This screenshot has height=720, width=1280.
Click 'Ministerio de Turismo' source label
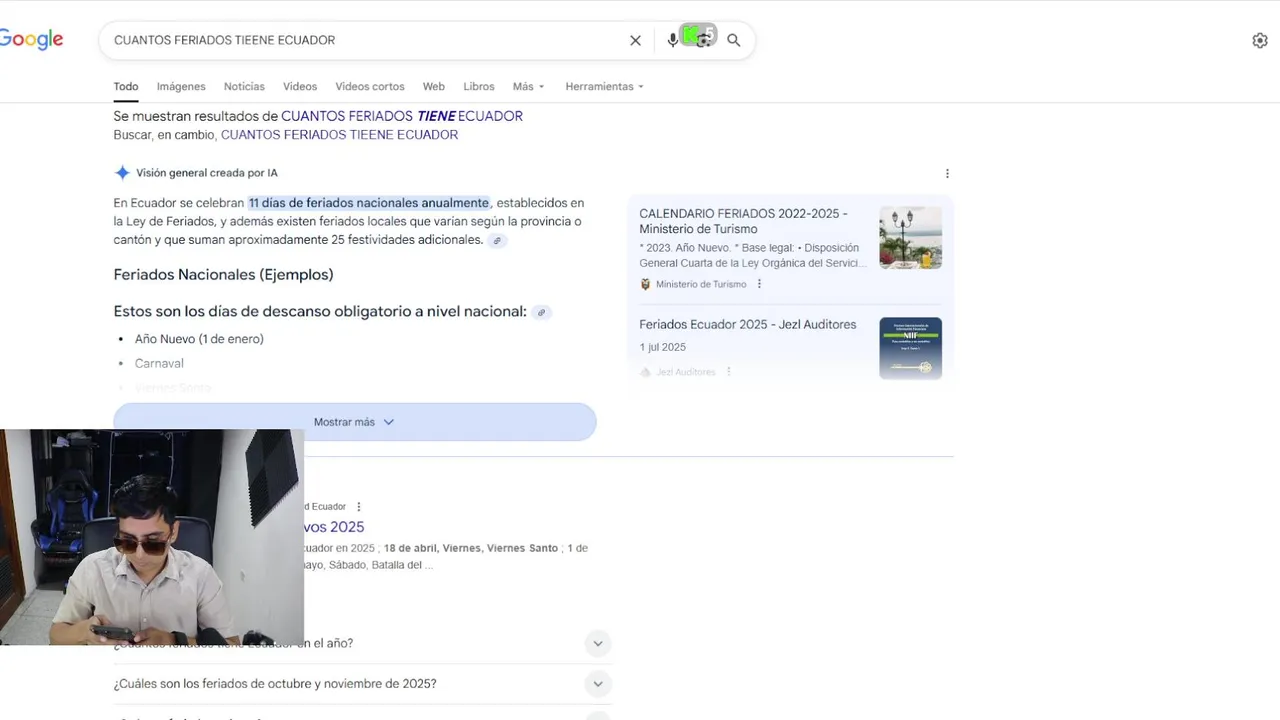[x=701, y=284]
